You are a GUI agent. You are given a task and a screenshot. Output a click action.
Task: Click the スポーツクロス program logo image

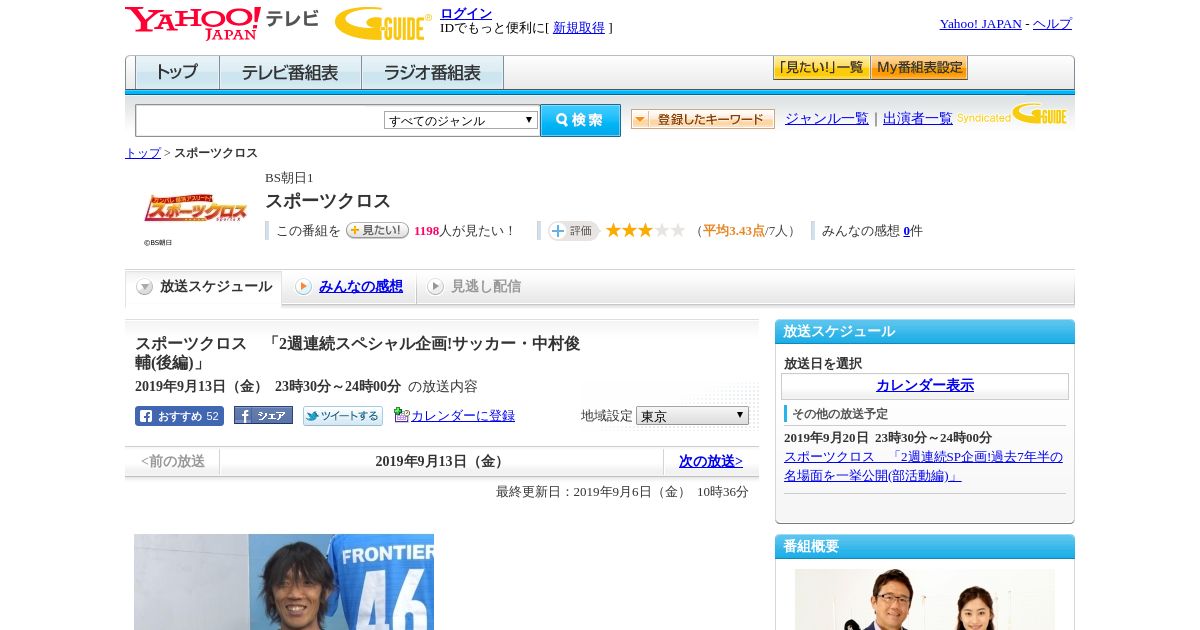[x=196, y=209]
